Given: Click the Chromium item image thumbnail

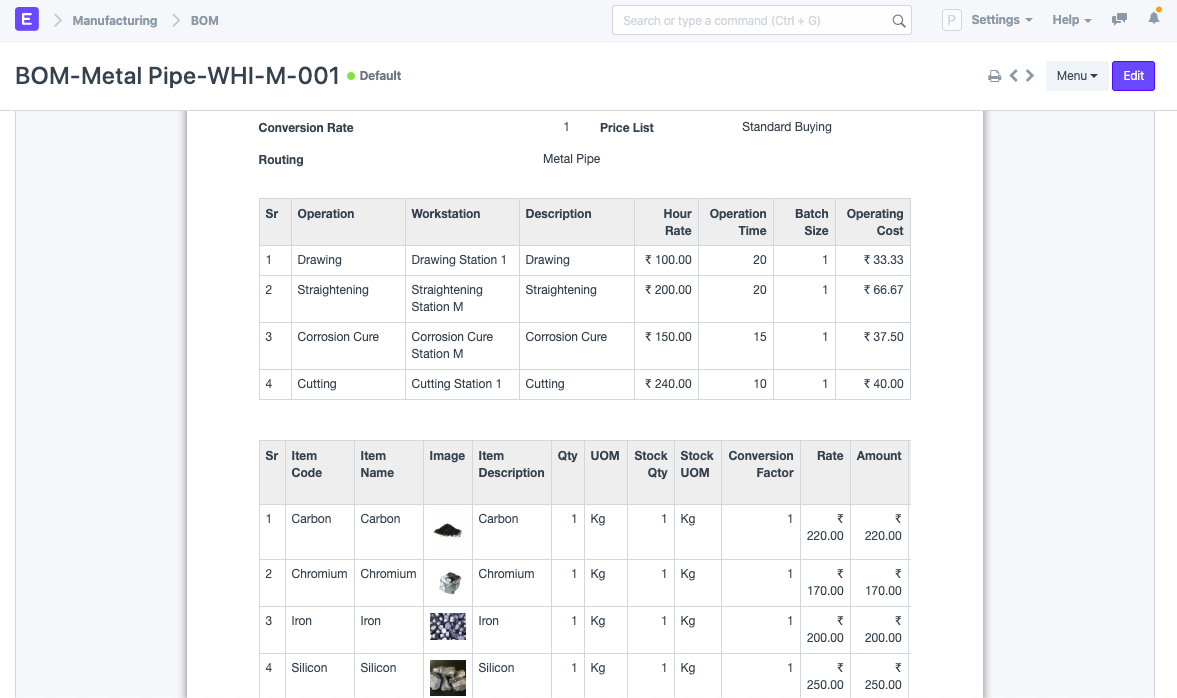Looking at the screenshot, I should coord(449,582).
